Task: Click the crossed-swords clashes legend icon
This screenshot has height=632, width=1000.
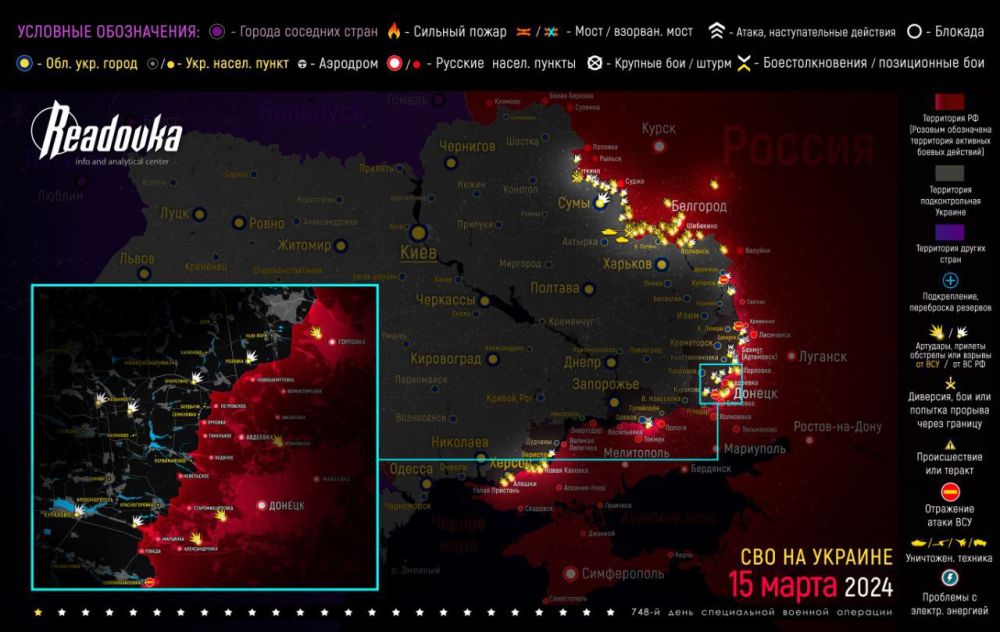Action: tap(745, 64)
